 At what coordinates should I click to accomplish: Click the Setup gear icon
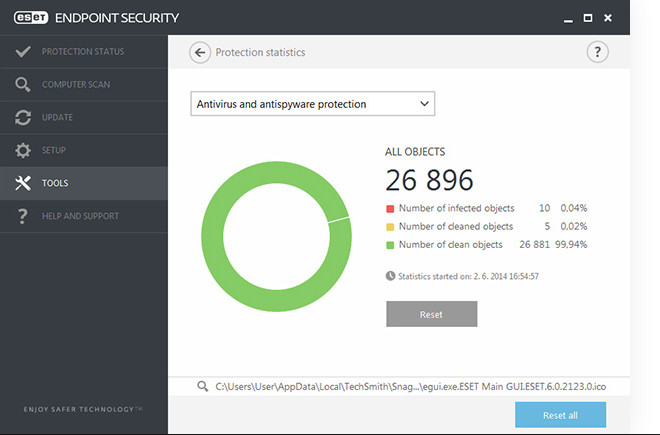[x=23, y=150]
